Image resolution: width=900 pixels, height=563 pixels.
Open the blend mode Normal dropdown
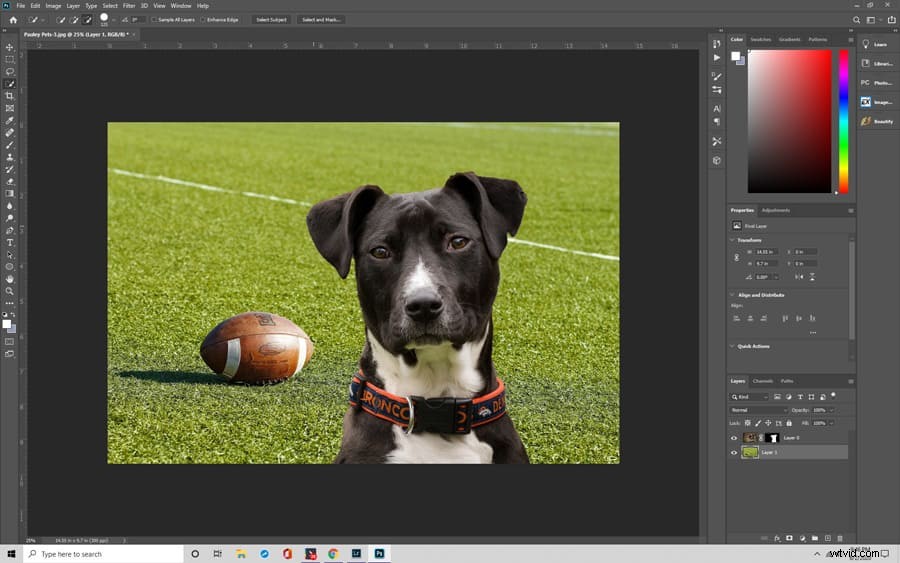pyautogui.click(x=759, y=410)
